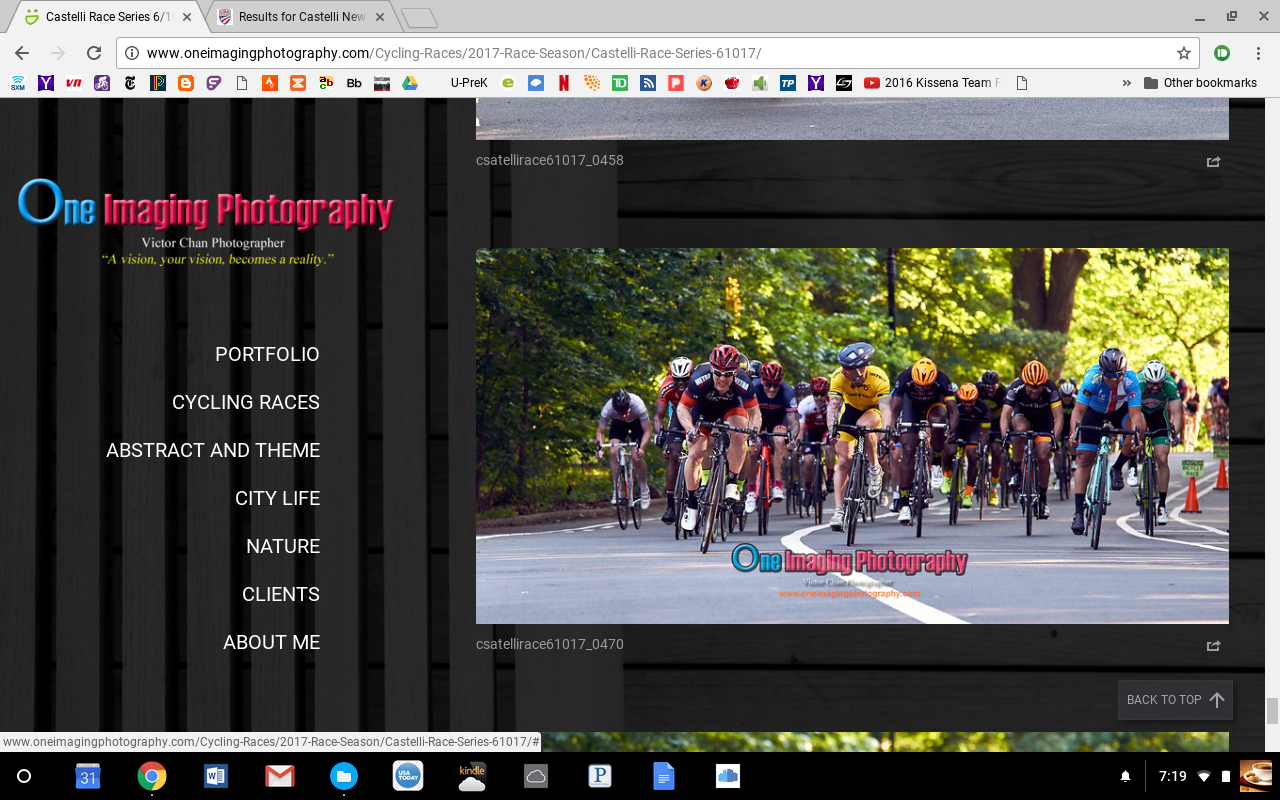Open the Strava bookmark icon
This screenshot has height=800, width=1280.
269,83
